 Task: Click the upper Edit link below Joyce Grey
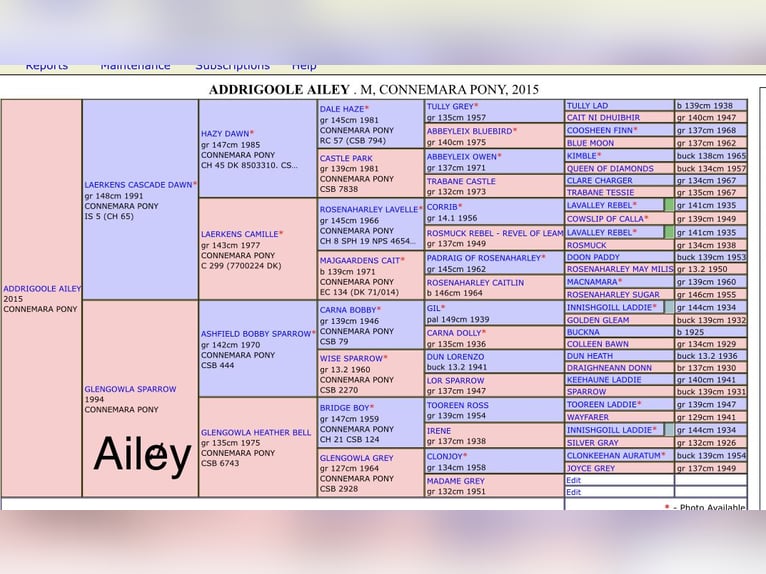573,480
